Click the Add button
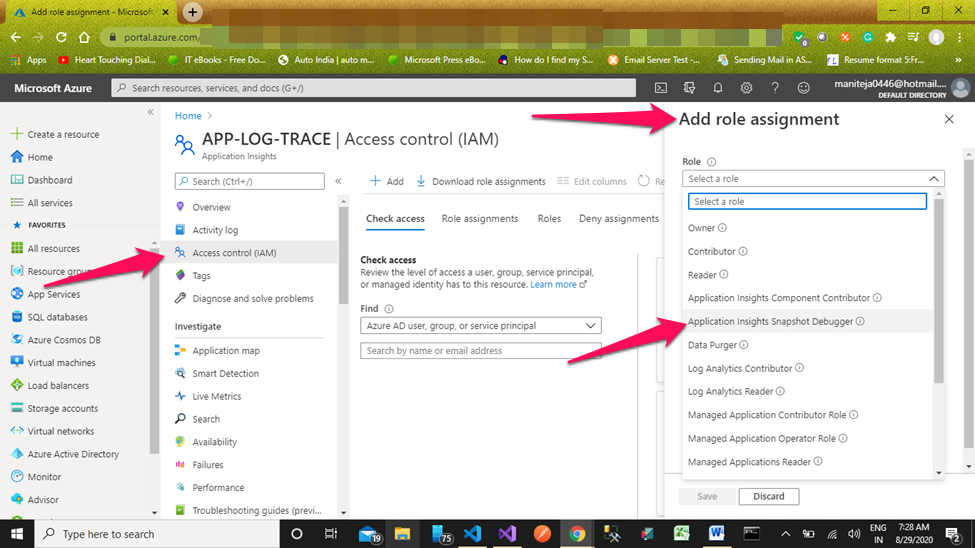975x548 pixels. [386, 181]
